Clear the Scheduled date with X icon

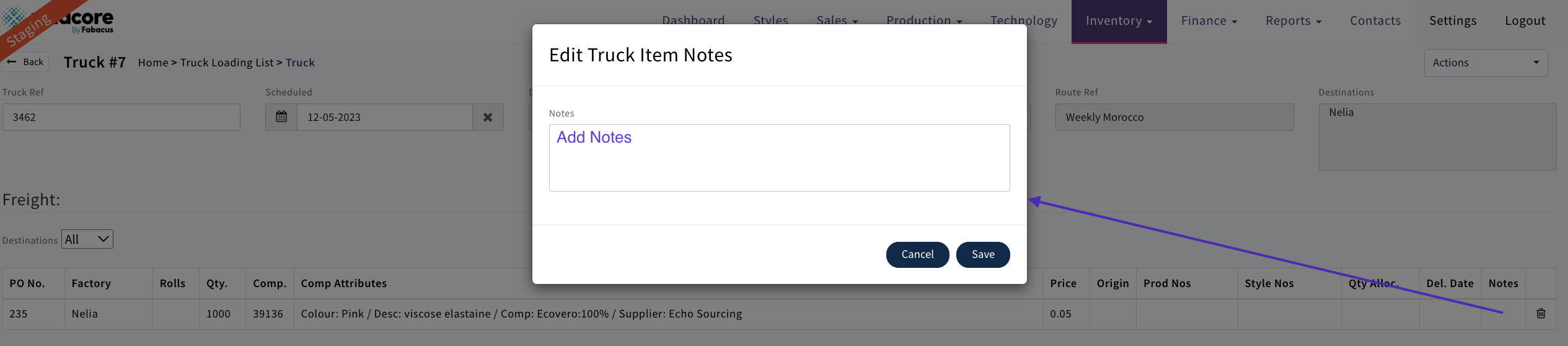pos(488,117)
